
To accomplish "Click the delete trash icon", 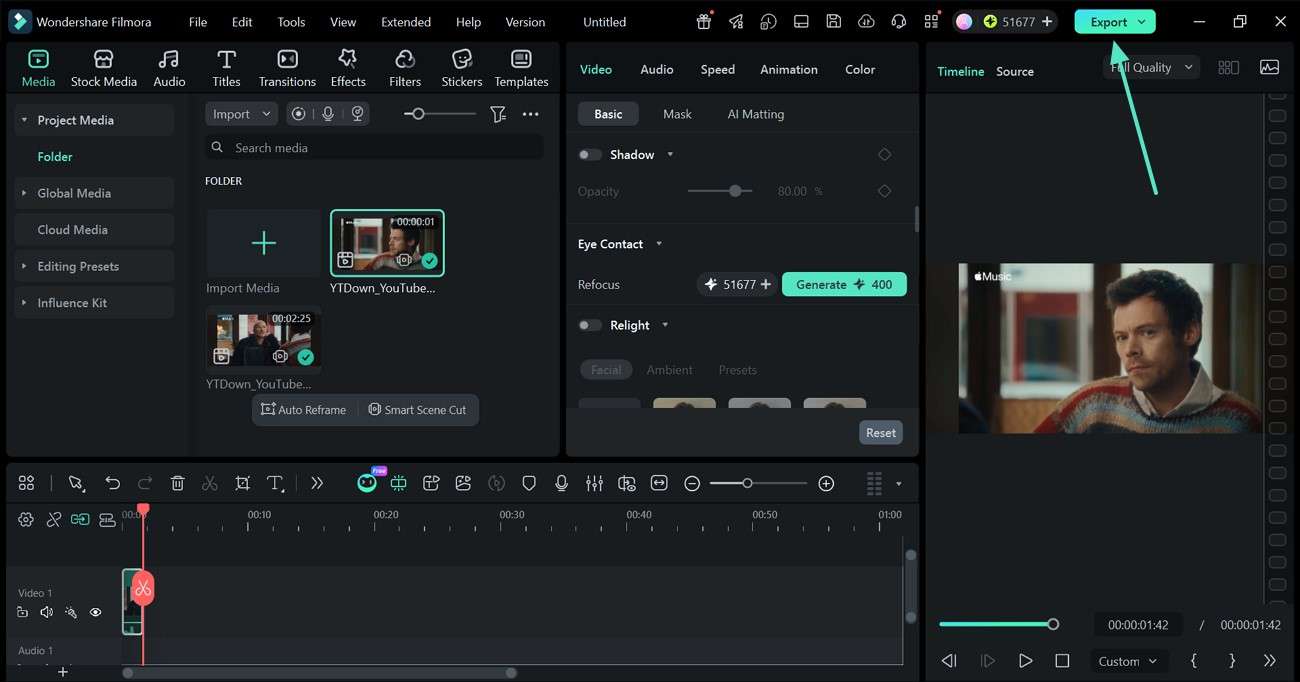I will [177, 483].
